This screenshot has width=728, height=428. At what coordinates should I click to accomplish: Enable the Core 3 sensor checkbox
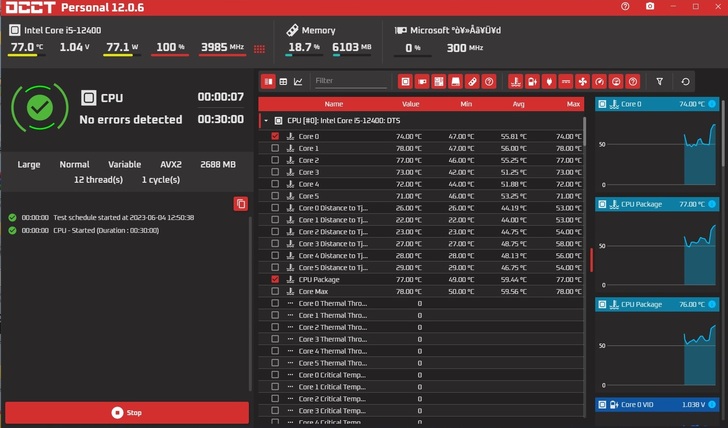[275, 172]
